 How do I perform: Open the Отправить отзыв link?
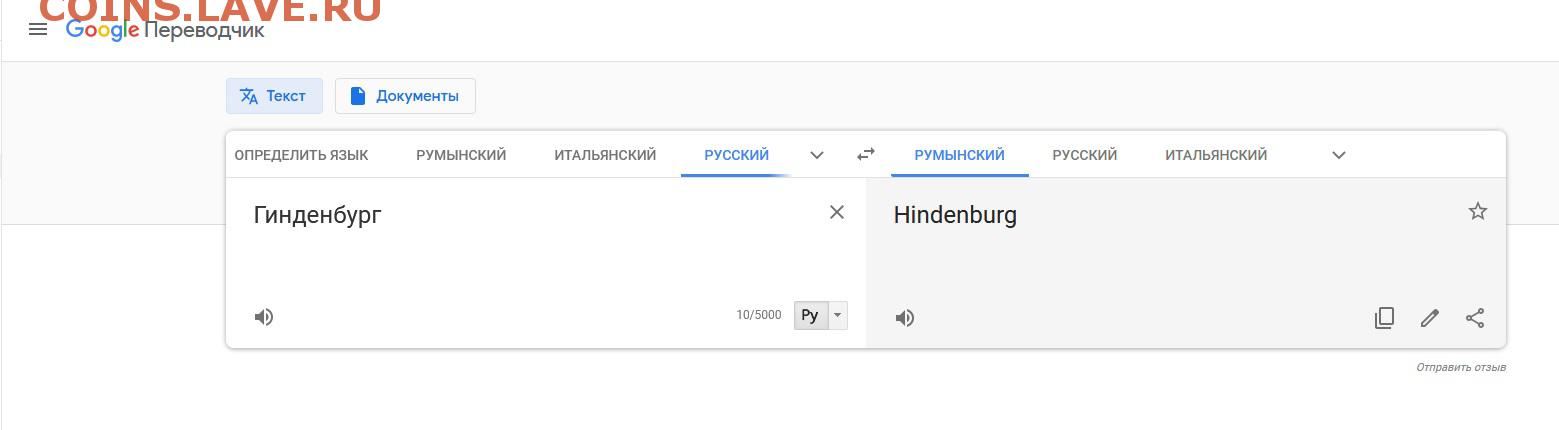click(1461, 368)
